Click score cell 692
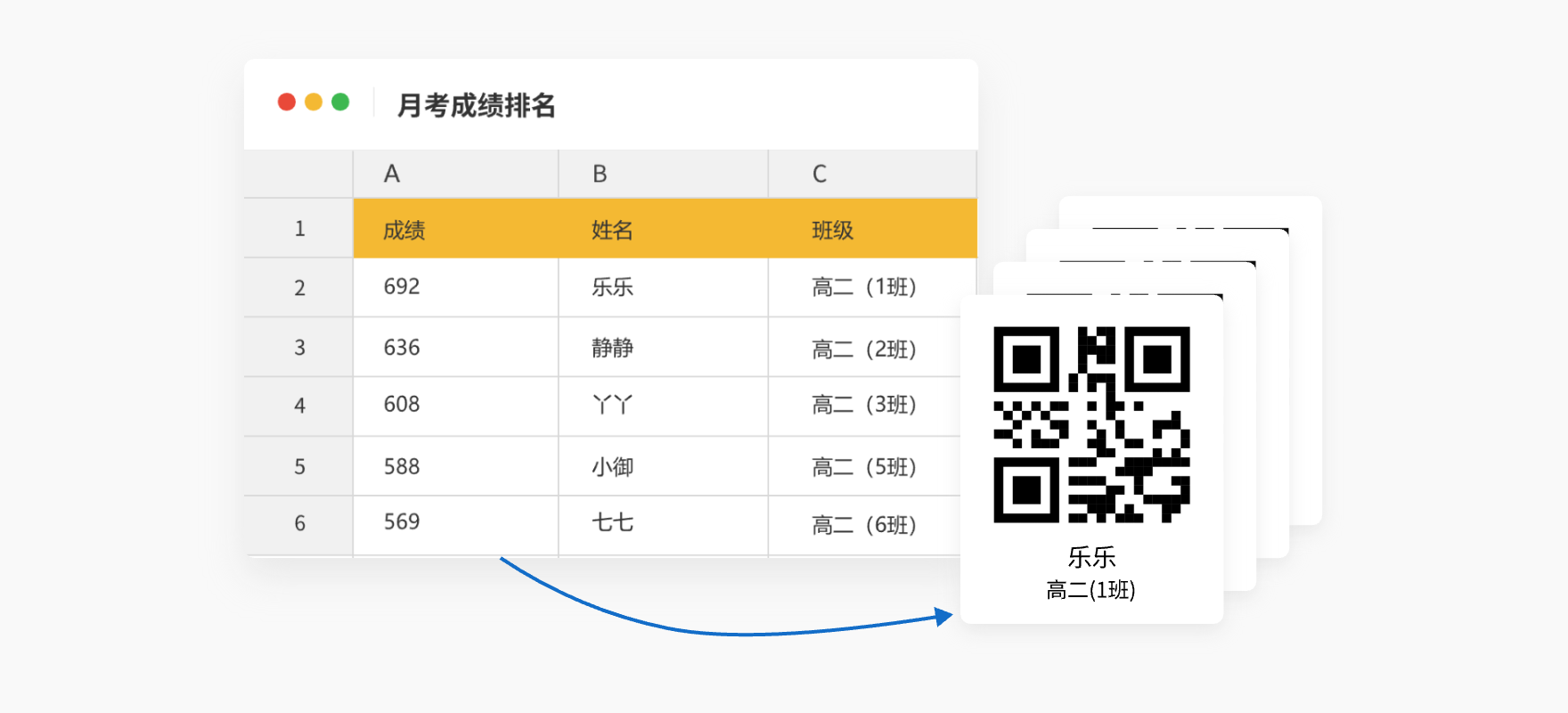 pyautogui.click(x=456, y=287)
